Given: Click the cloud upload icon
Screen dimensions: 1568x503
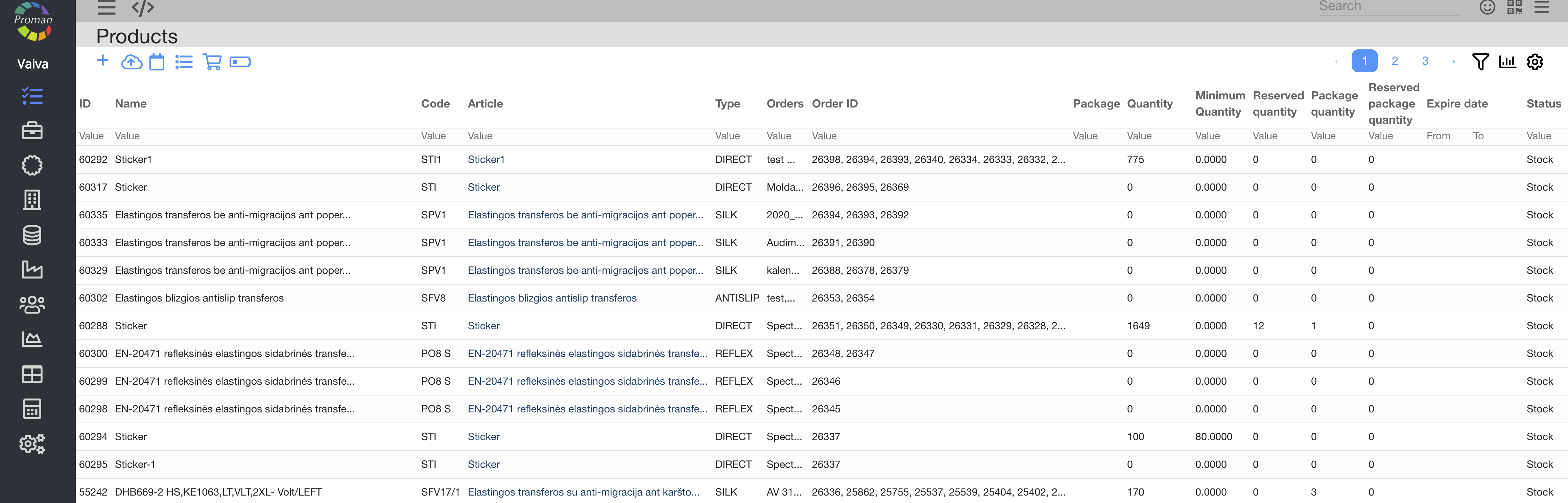Looking at the screenshot, I should 132,62.
